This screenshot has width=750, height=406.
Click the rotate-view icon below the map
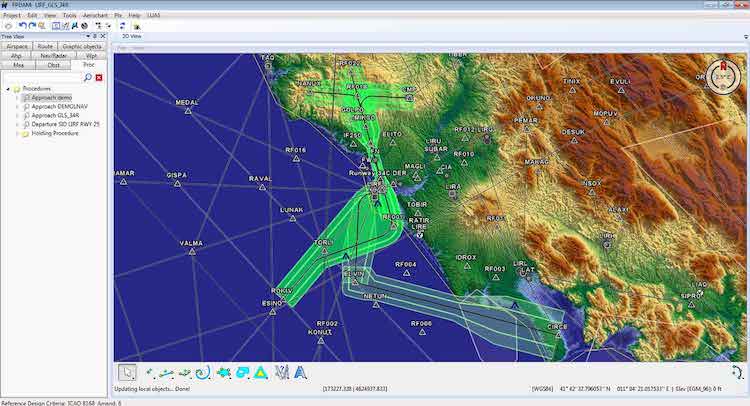tap(737, 372)
